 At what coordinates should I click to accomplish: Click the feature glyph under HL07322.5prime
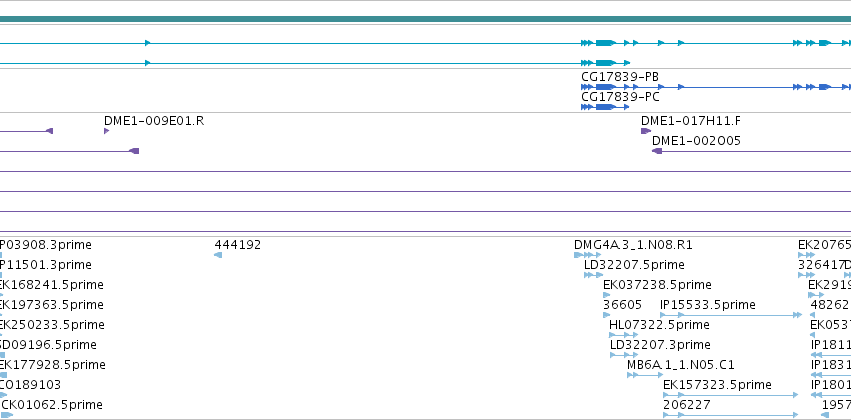coord(624,335)
